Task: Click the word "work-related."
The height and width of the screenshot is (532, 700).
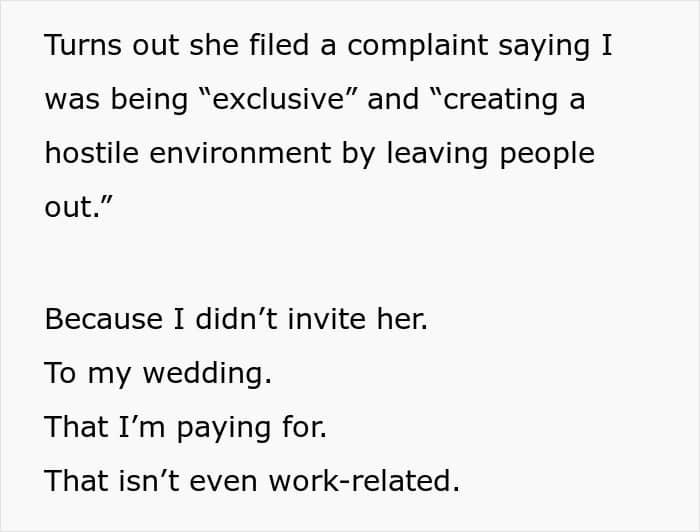Action: point(364,481)
